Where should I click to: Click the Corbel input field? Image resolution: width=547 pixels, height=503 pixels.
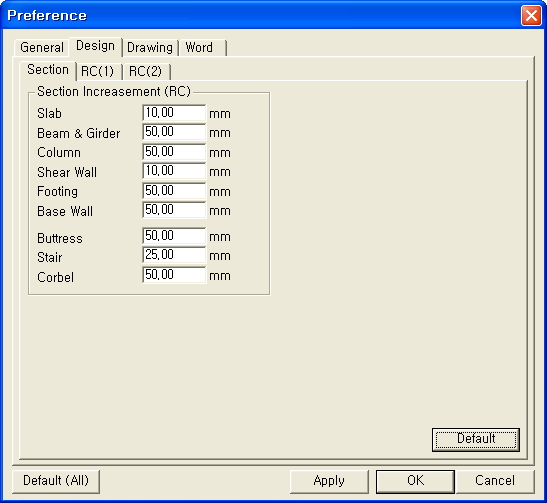(174, 275)
